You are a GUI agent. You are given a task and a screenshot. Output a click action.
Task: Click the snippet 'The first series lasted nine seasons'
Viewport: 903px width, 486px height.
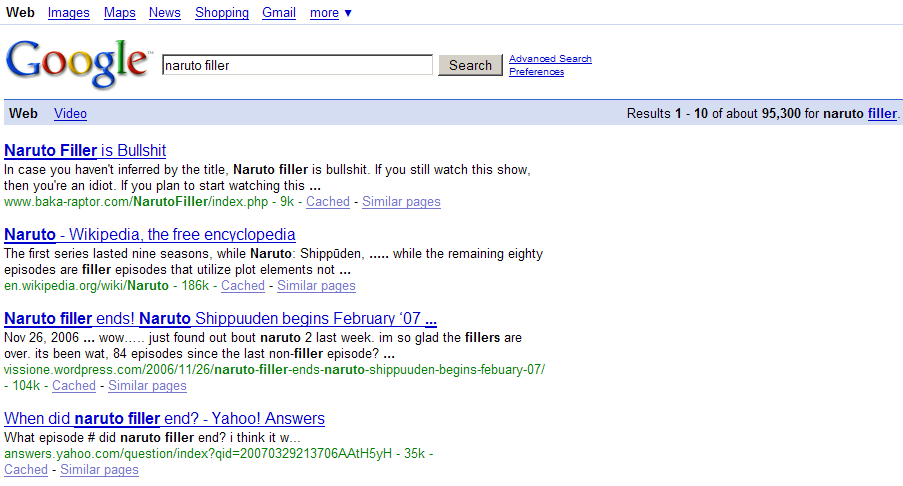[274, 261]
